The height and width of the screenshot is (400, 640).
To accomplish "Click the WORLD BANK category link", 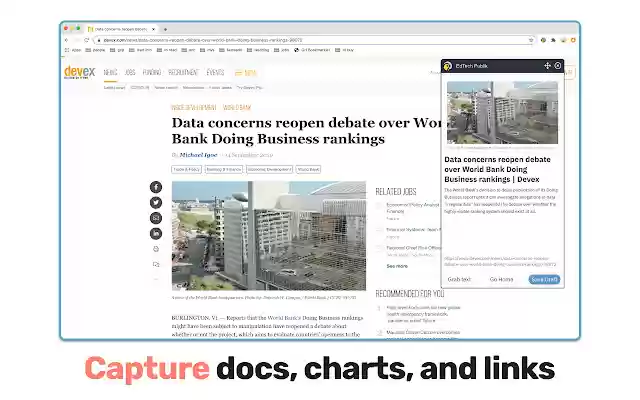I will (237, 108).
